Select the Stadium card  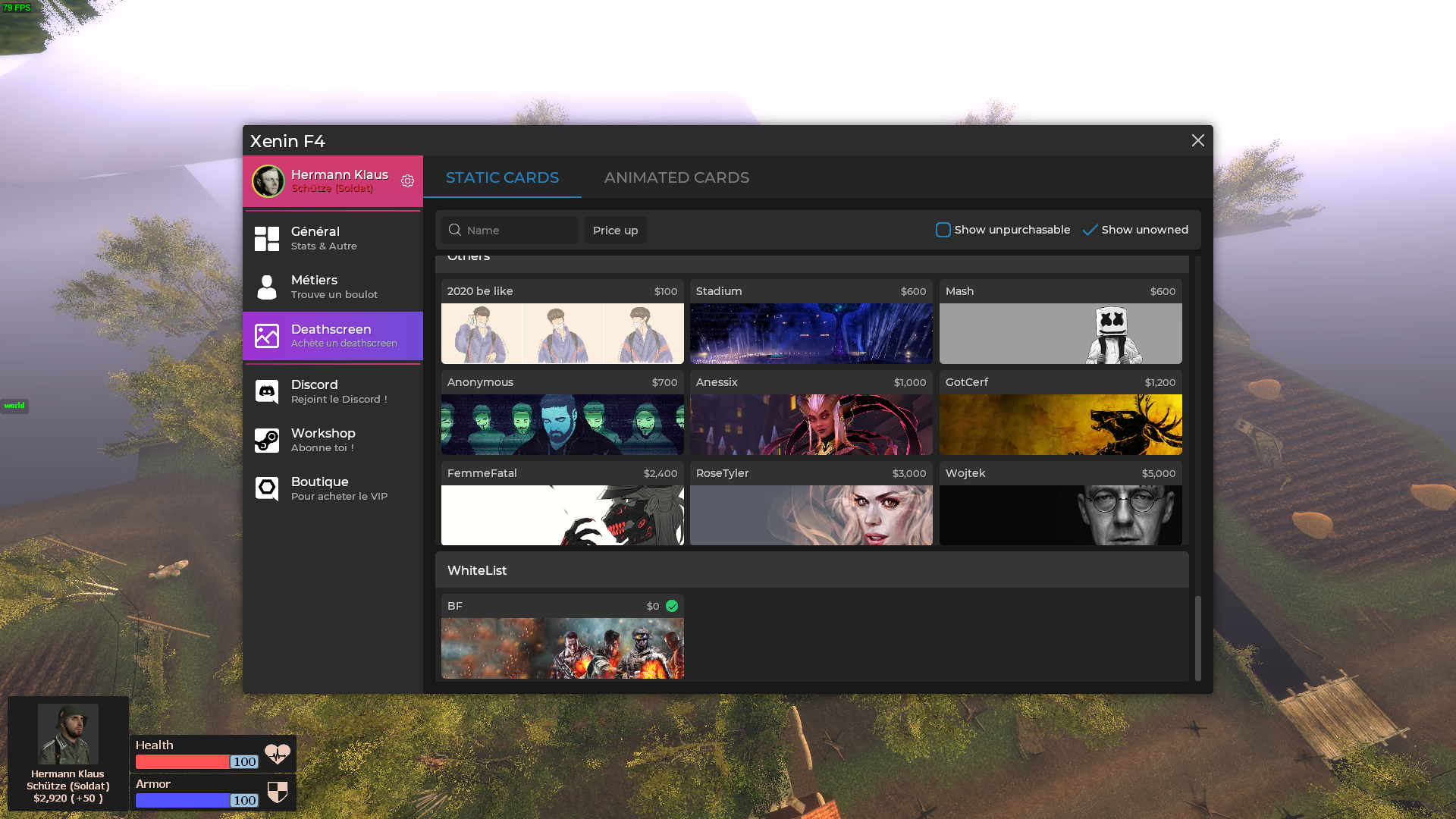[811, 322]
